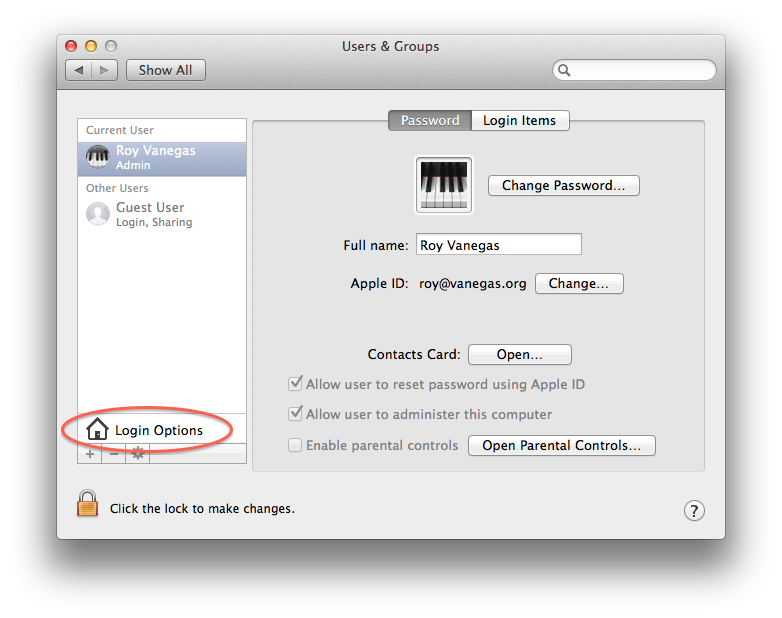Click the Change Password button
The height and width of the screenshot is (618, 782).
pyautogui.click(x=563, y=185)
